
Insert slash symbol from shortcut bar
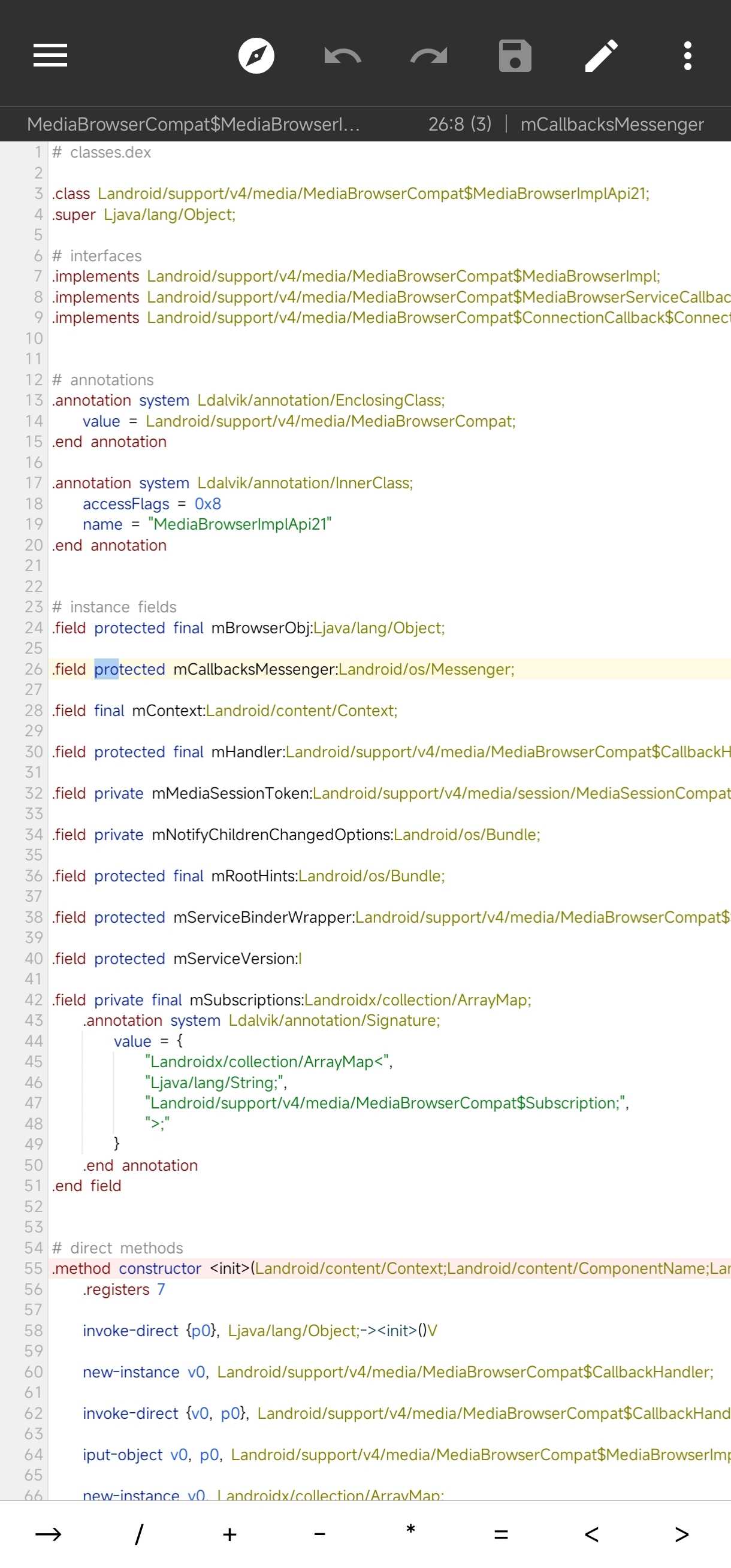pos(139,1534)
